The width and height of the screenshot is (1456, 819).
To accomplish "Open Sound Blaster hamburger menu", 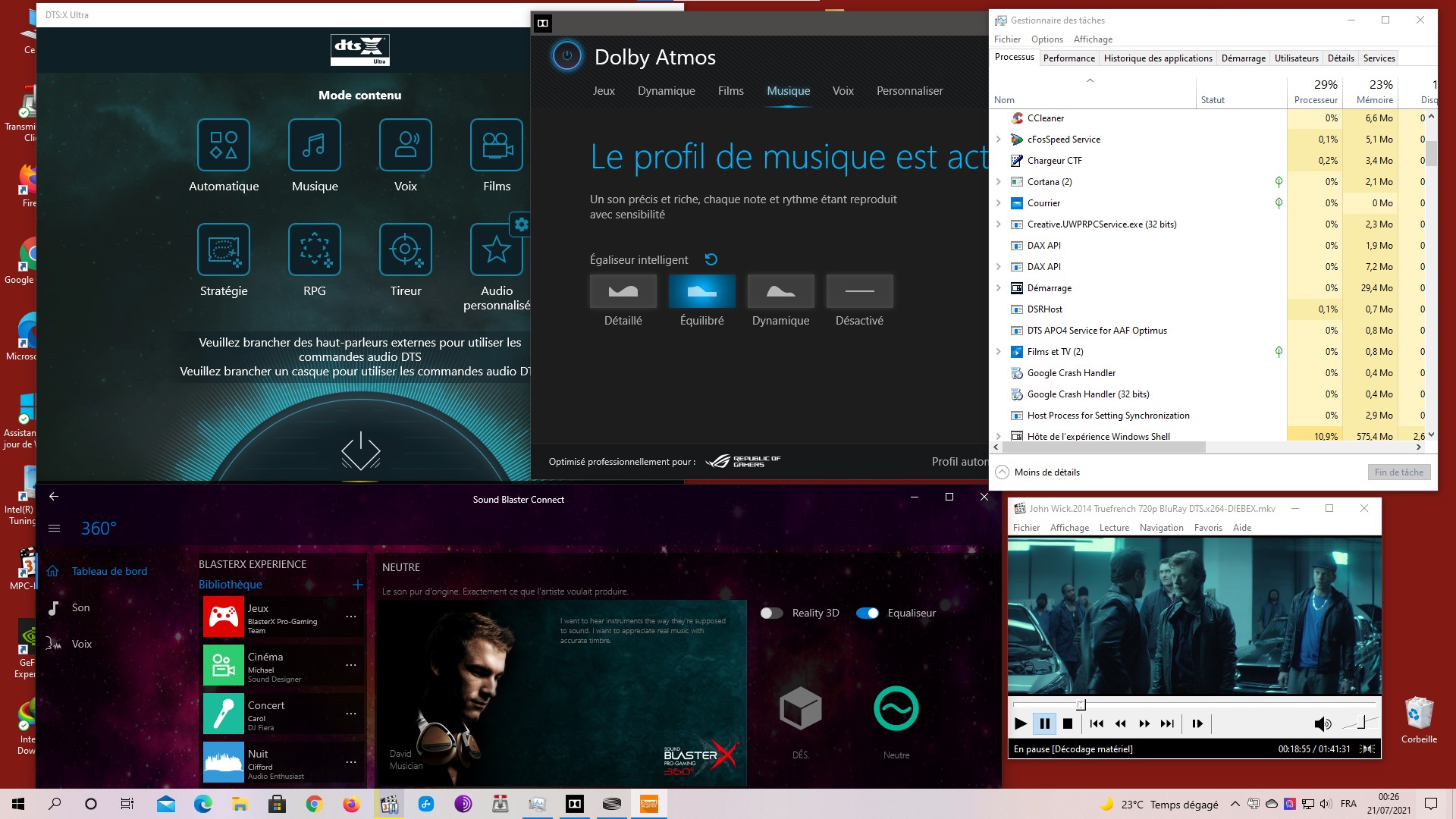I will pos(54,529).
